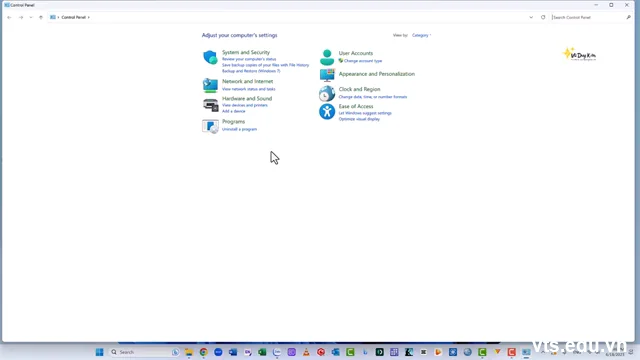Go back using the Back arrow
This screenshot has width=640, height=360.
9,18
